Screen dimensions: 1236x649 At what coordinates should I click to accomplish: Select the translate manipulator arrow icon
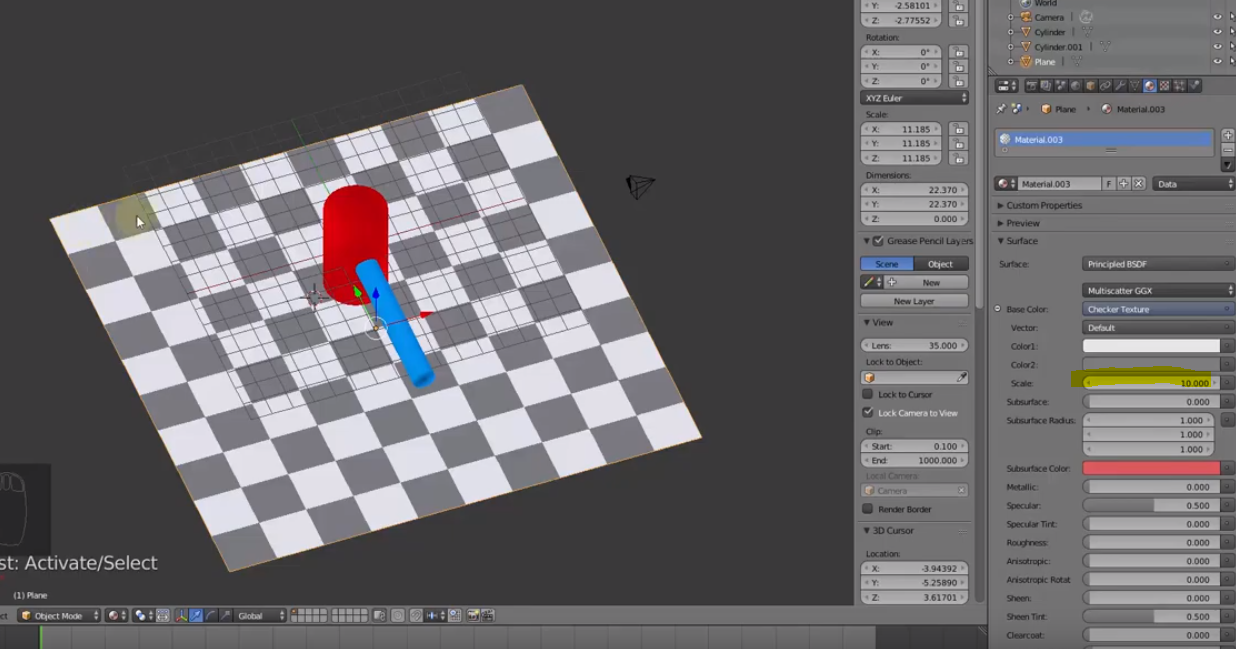pos(196,616)
